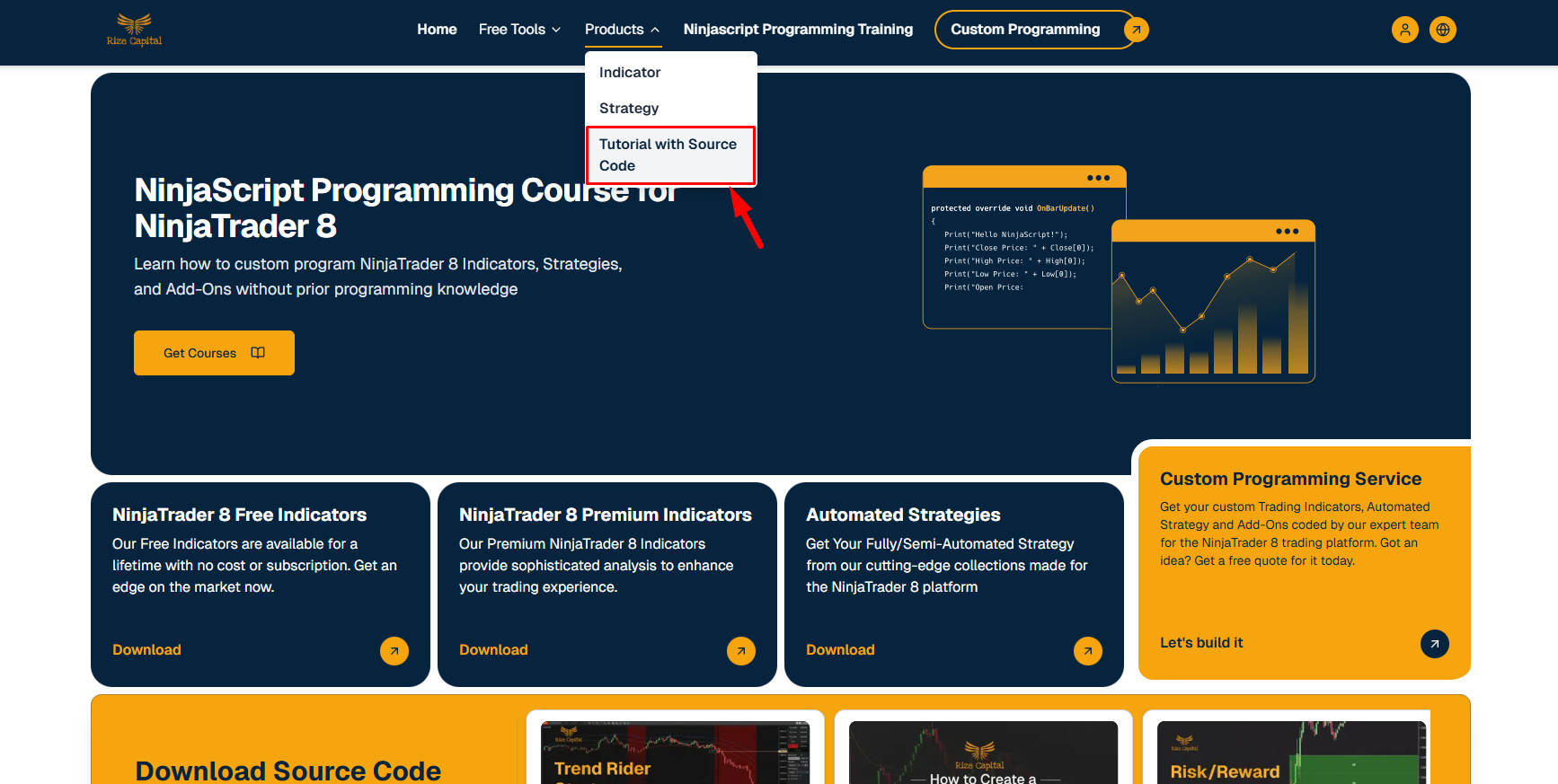Image resolution: width=1558 pixels, height=784 pixels.
Task: Click the NinjaTrader 8 Free Indicators heading
Action: pyautogui.click(x=239, y=515)
